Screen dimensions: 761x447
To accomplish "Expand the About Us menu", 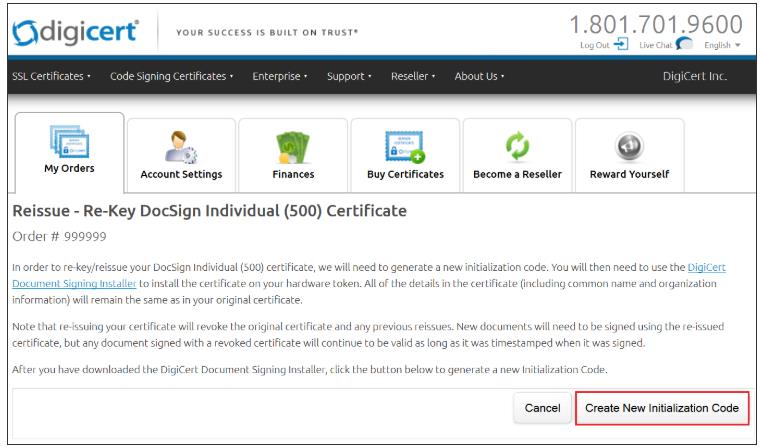I will pos(480,76).
